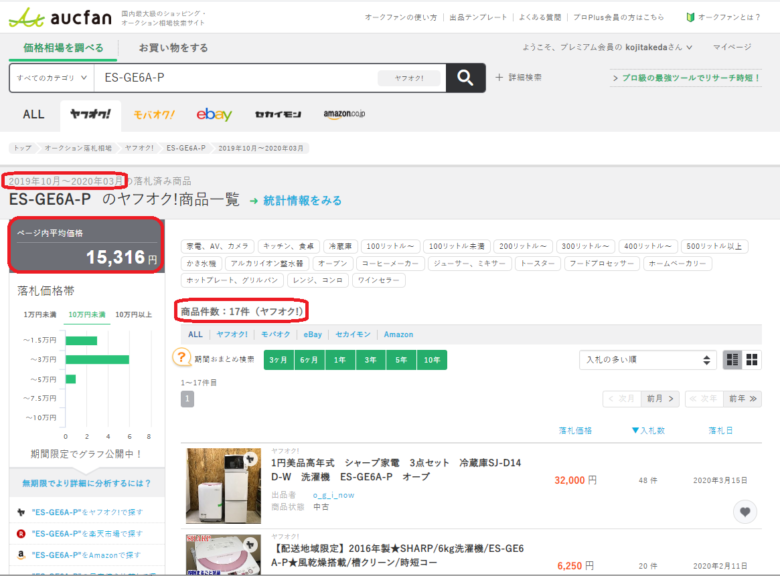Click よくある質問 header link

(x=540, y=17)
